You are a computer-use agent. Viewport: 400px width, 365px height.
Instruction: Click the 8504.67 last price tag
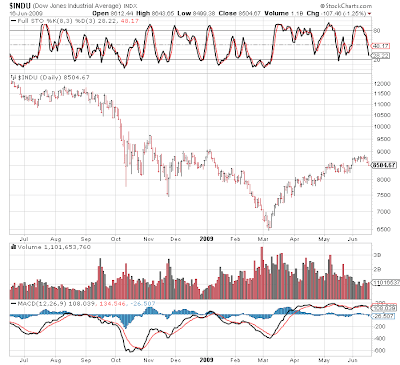coord(384,165)
